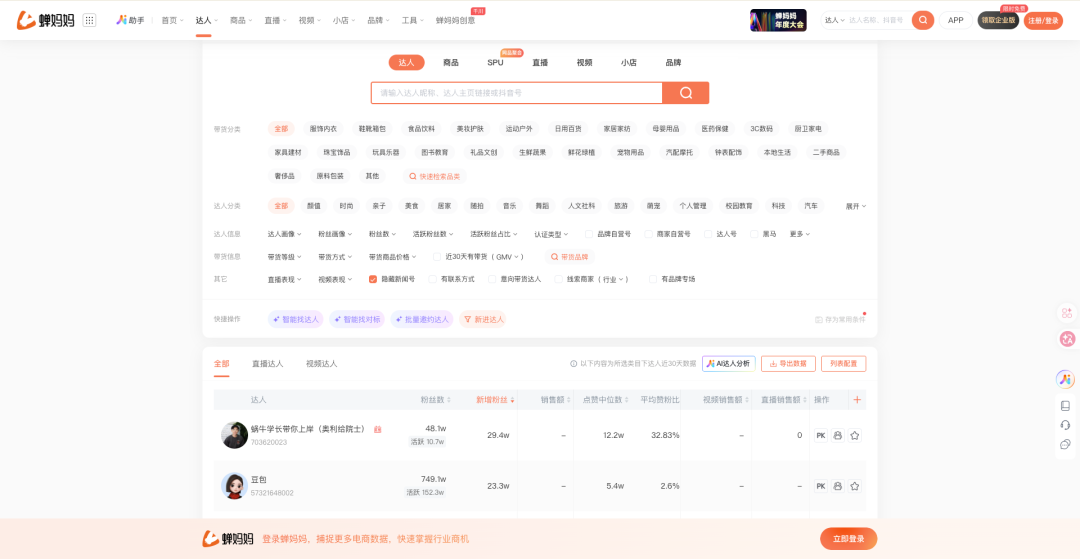Click the orange search button in main search bar
The width and height of the screenshot is (1080, 559).
(x=685, y=93)
